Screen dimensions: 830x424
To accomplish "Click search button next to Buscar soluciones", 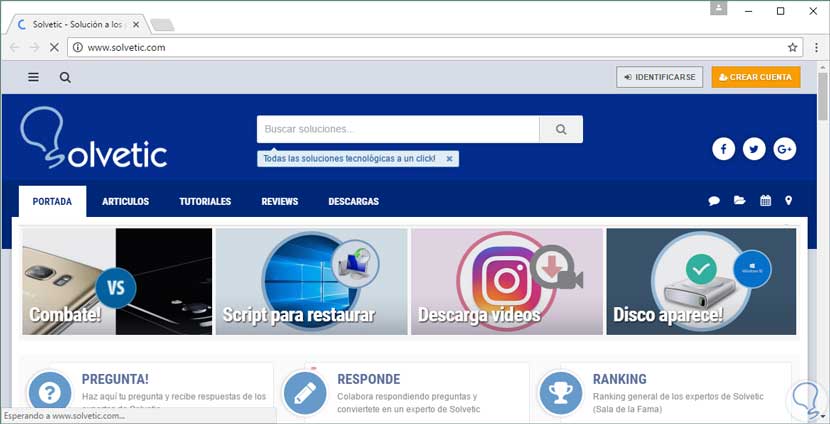I will click(561, 129).
